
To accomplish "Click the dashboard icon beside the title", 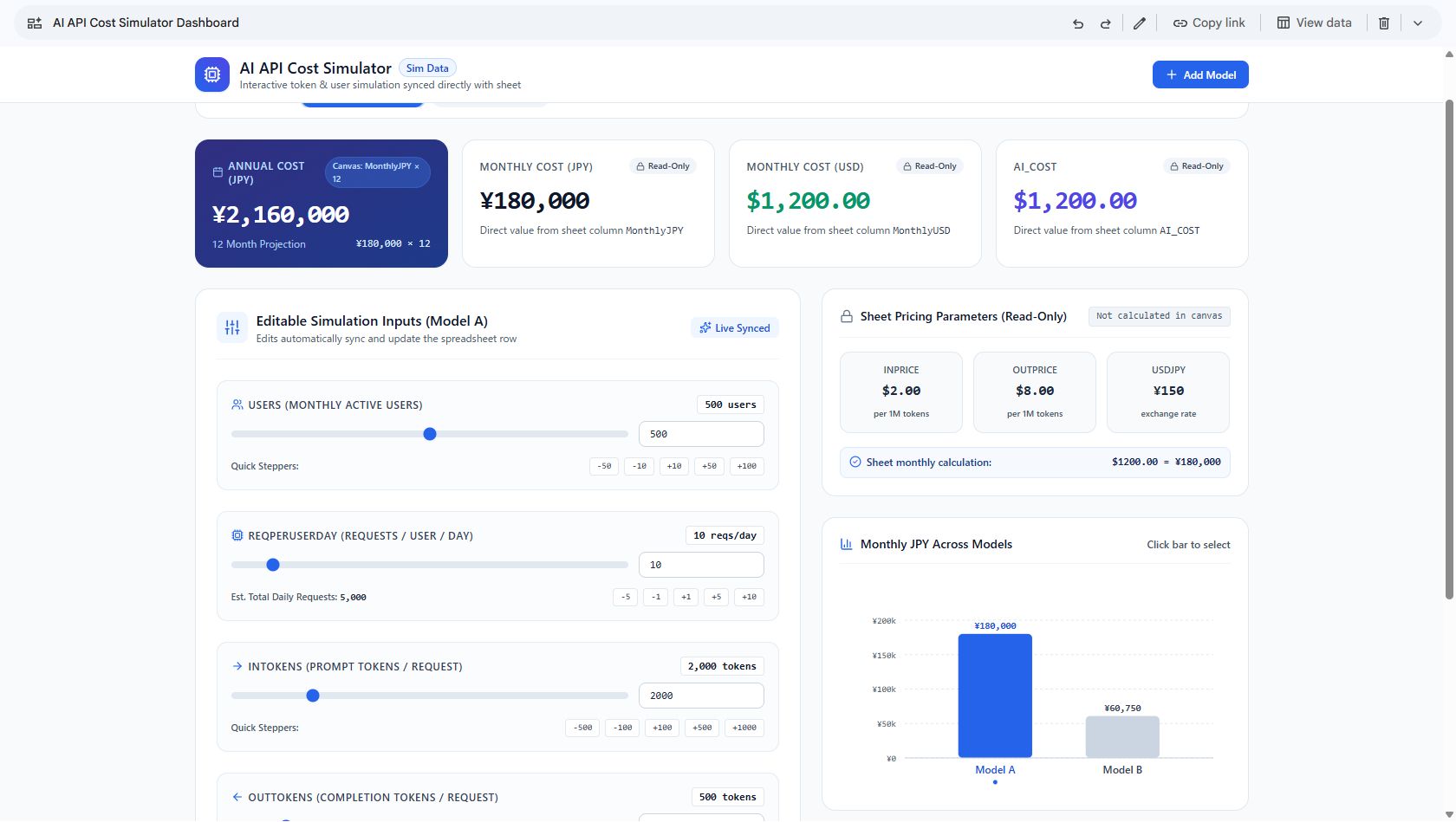I will tap(35, 23).
